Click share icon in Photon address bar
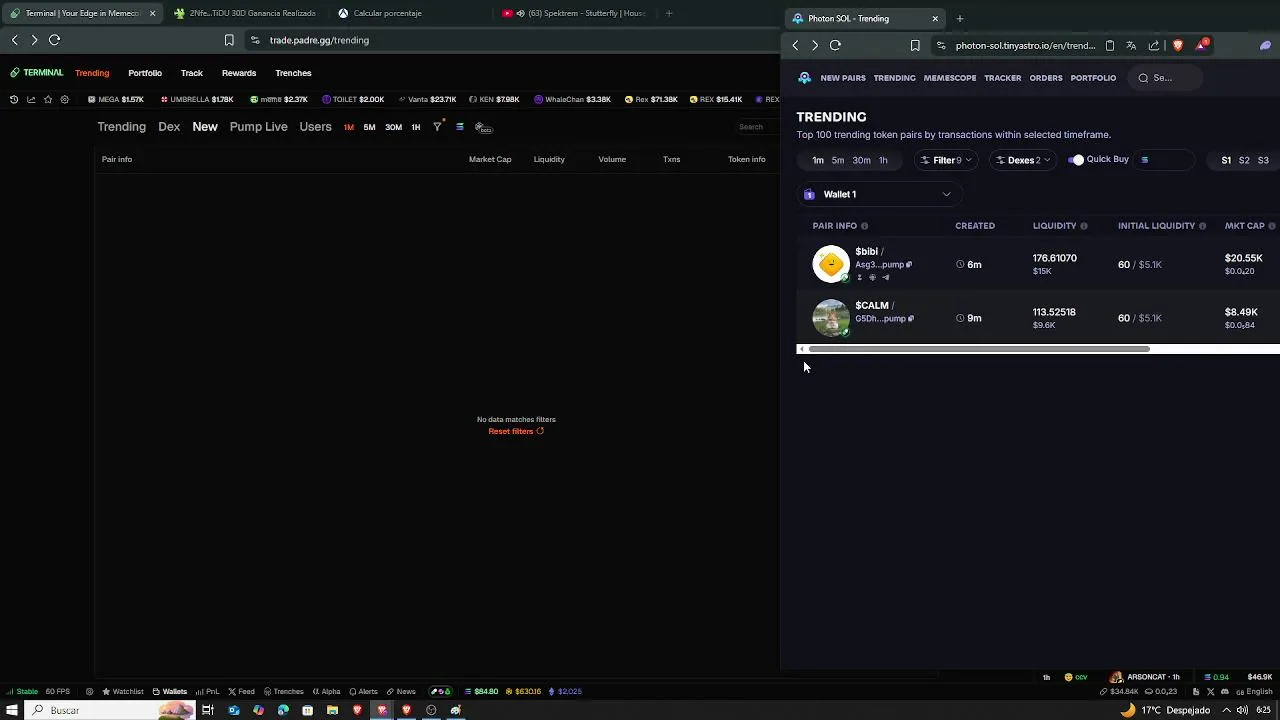This screenshot has height=720, width=1280. 1154,45
